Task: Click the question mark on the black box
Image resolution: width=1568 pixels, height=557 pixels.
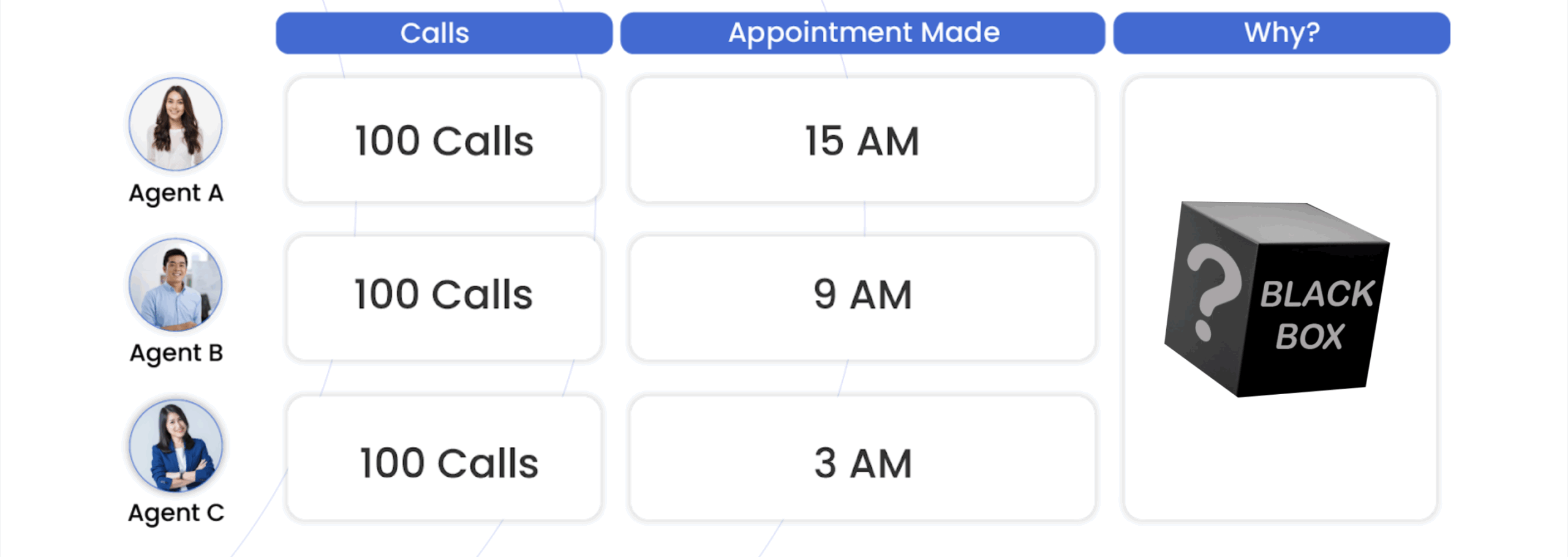Action: [1213, 291]
